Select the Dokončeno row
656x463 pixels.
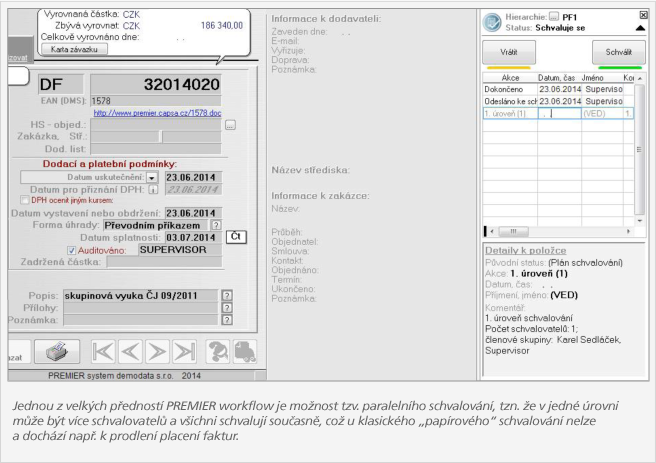coord(559,89)
